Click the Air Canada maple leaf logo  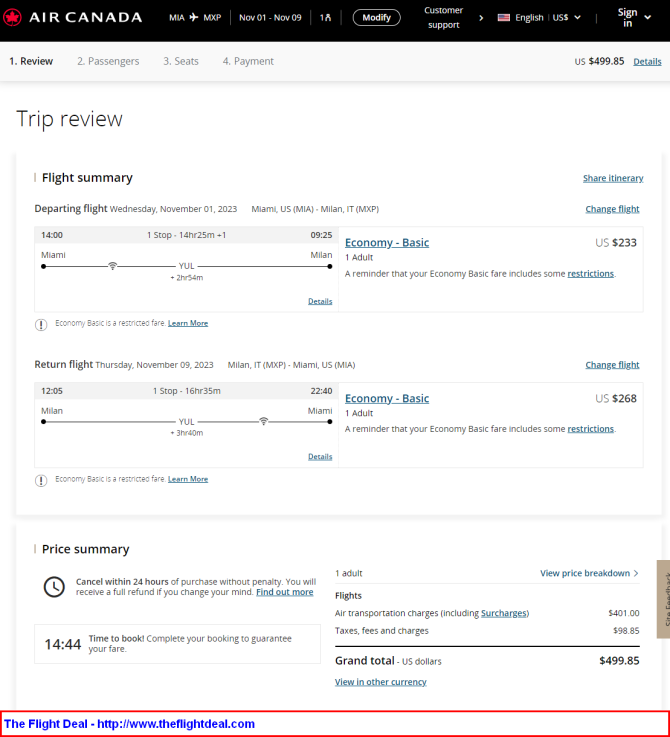[x=12, y=18]
